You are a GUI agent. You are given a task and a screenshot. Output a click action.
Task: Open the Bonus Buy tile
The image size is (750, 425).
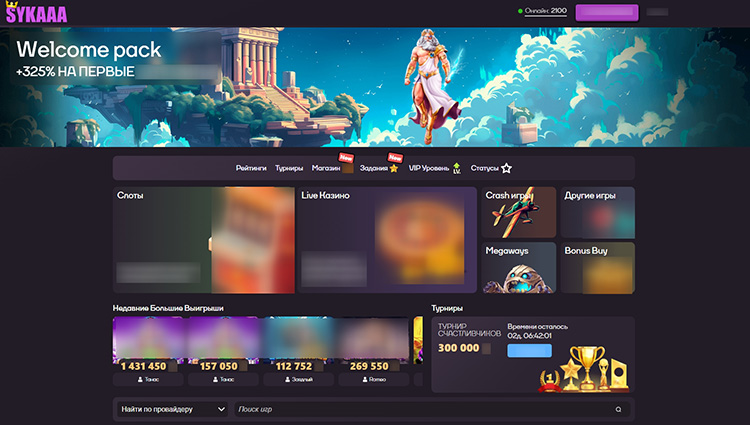point(598,267)
